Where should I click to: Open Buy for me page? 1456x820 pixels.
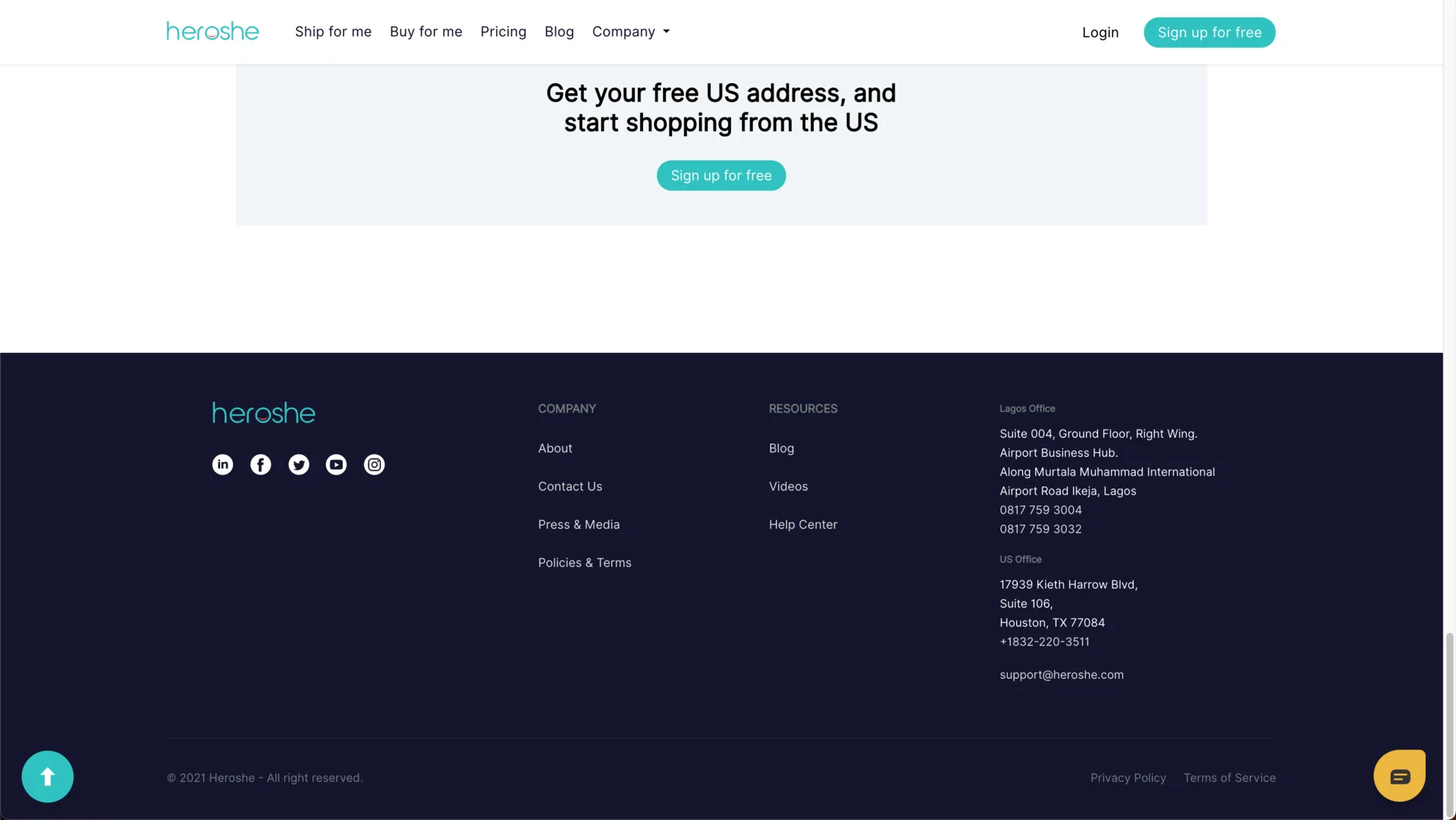click(425, 32)
